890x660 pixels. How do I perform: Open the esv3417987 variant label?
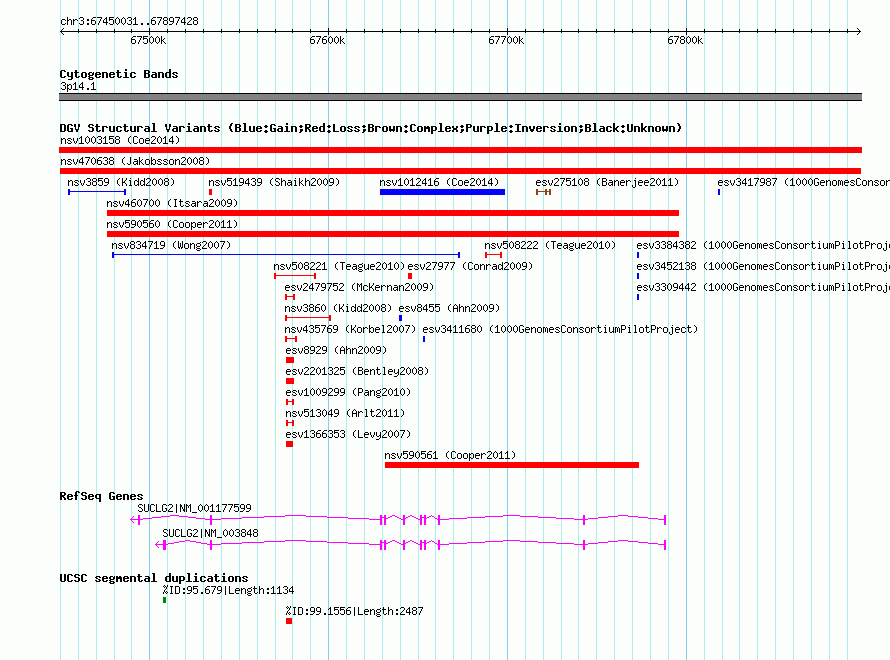[803, 182]
